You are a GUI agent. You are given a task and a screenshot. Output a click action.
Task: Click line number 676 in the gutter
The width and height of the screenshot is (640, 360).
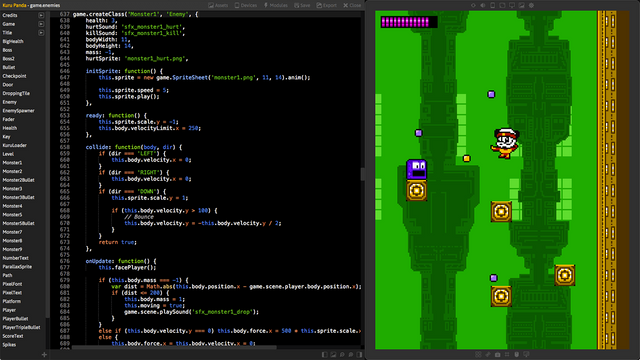pos(64,261)
